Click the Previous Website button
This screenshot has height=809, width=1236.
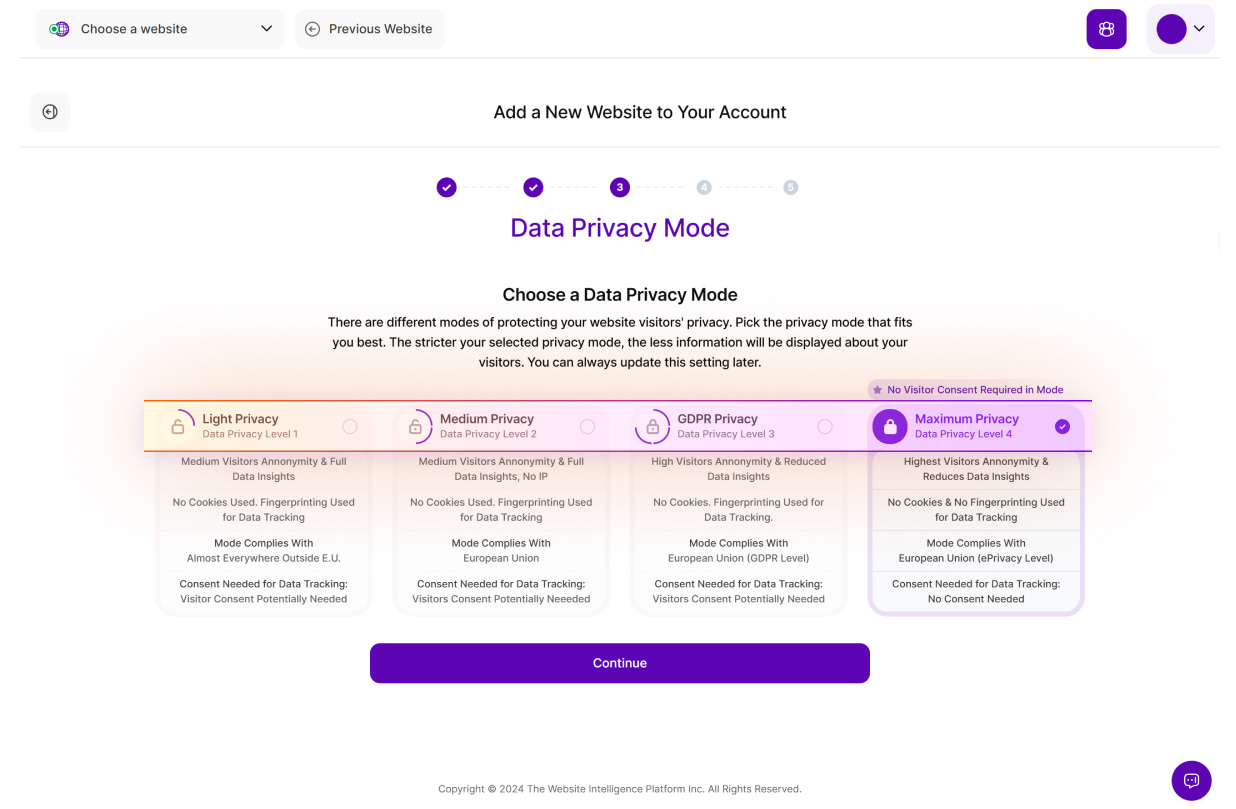(370, 29)
